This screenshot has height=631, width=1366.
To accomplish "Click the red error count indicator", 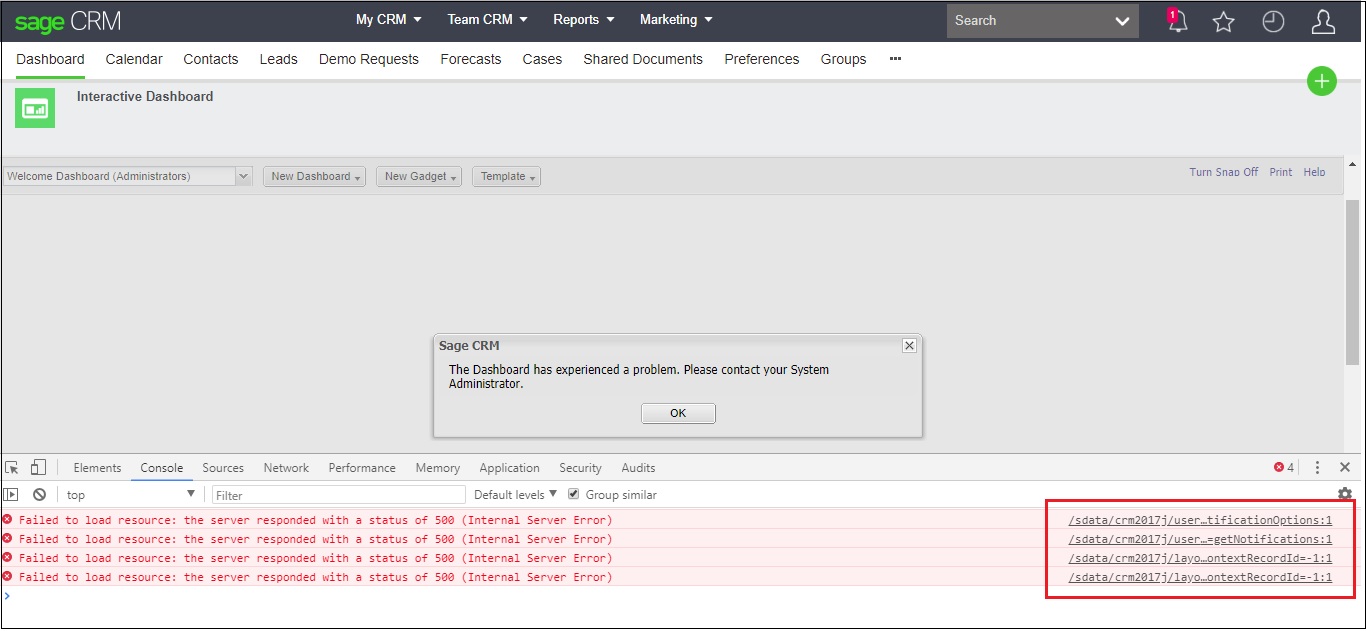I will point(1284,467).
